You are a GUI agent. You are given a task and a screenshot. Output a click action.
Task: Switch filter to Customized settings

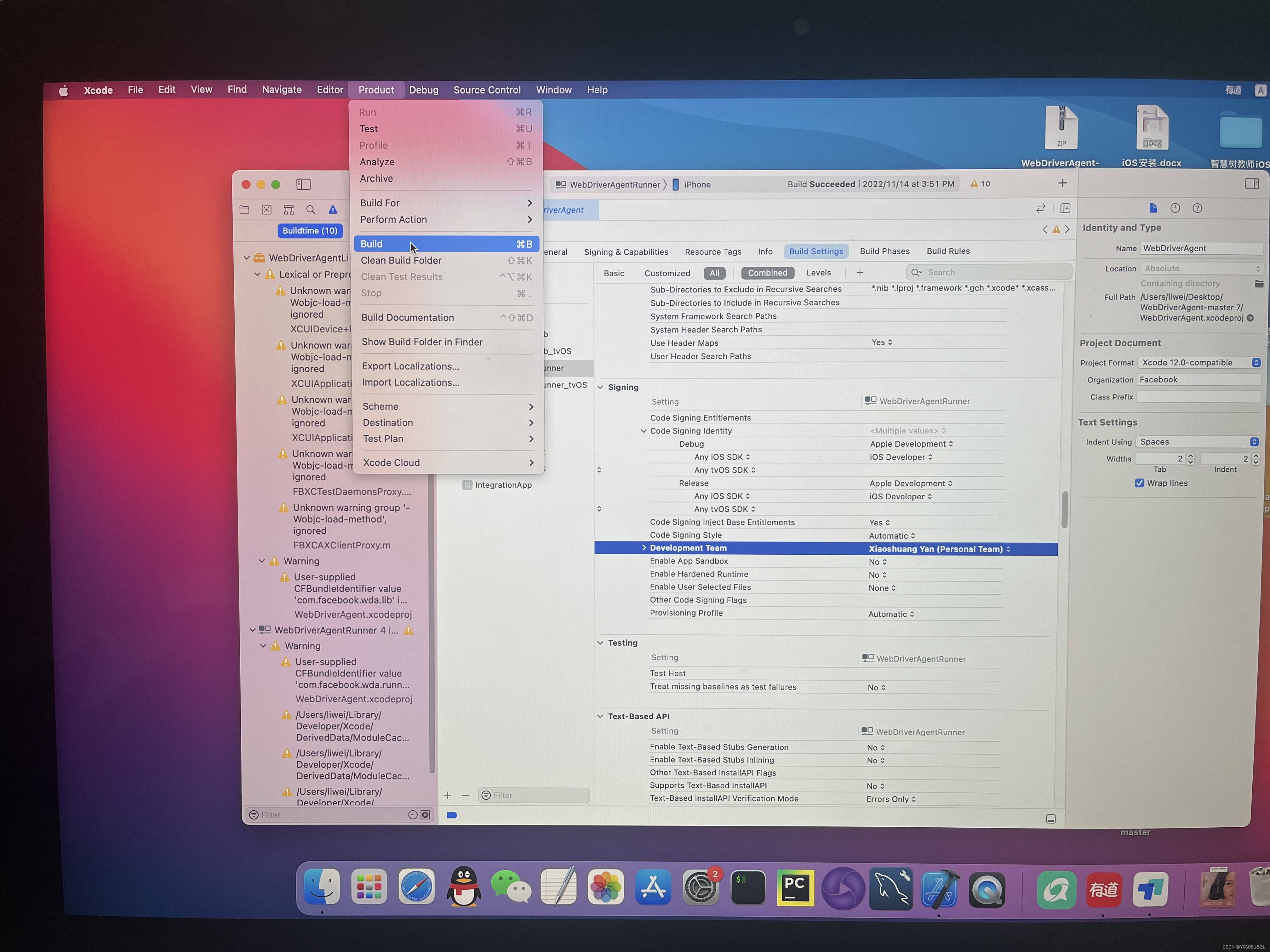click(667, 274)
